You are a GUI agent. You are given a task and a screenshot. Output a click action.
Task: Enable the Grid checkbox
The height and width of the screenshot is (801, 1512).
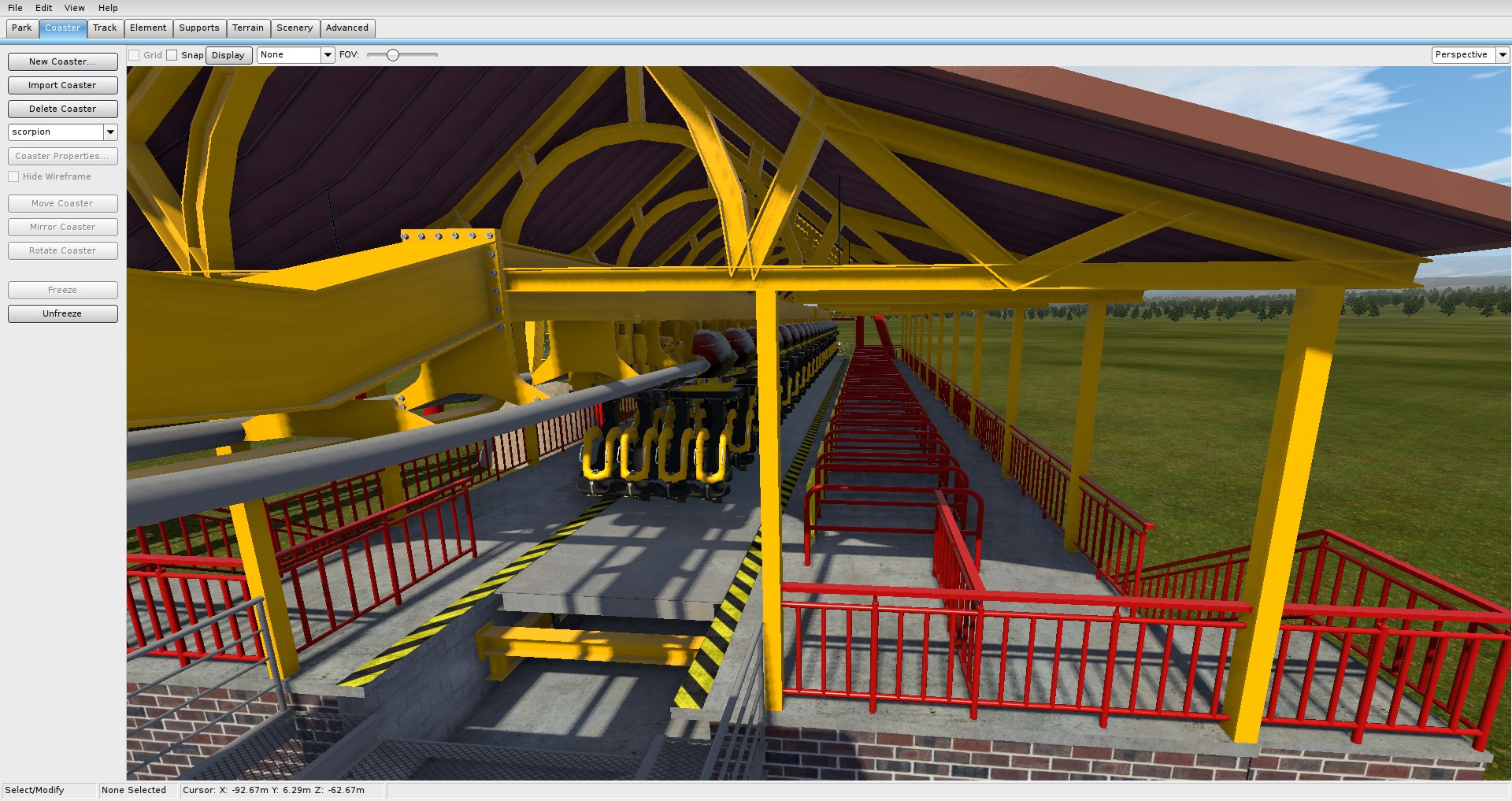pyautogui.click(x=134, y=55)
